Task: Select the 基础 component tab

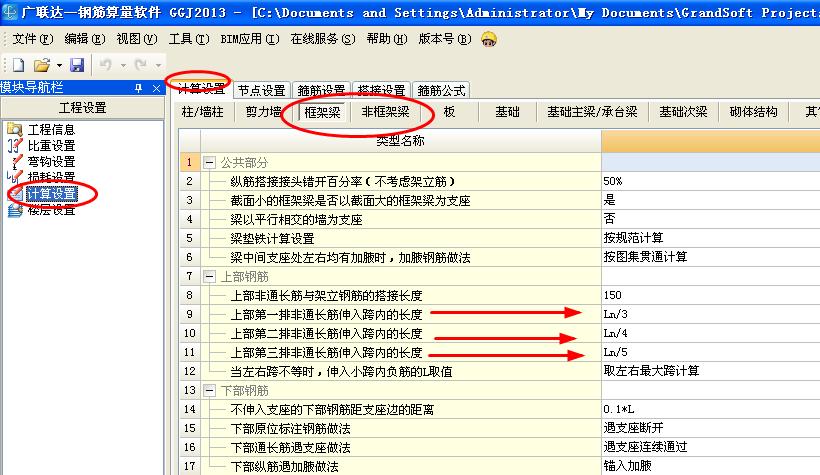Action: pyautogui.click(x=507, y=112)
